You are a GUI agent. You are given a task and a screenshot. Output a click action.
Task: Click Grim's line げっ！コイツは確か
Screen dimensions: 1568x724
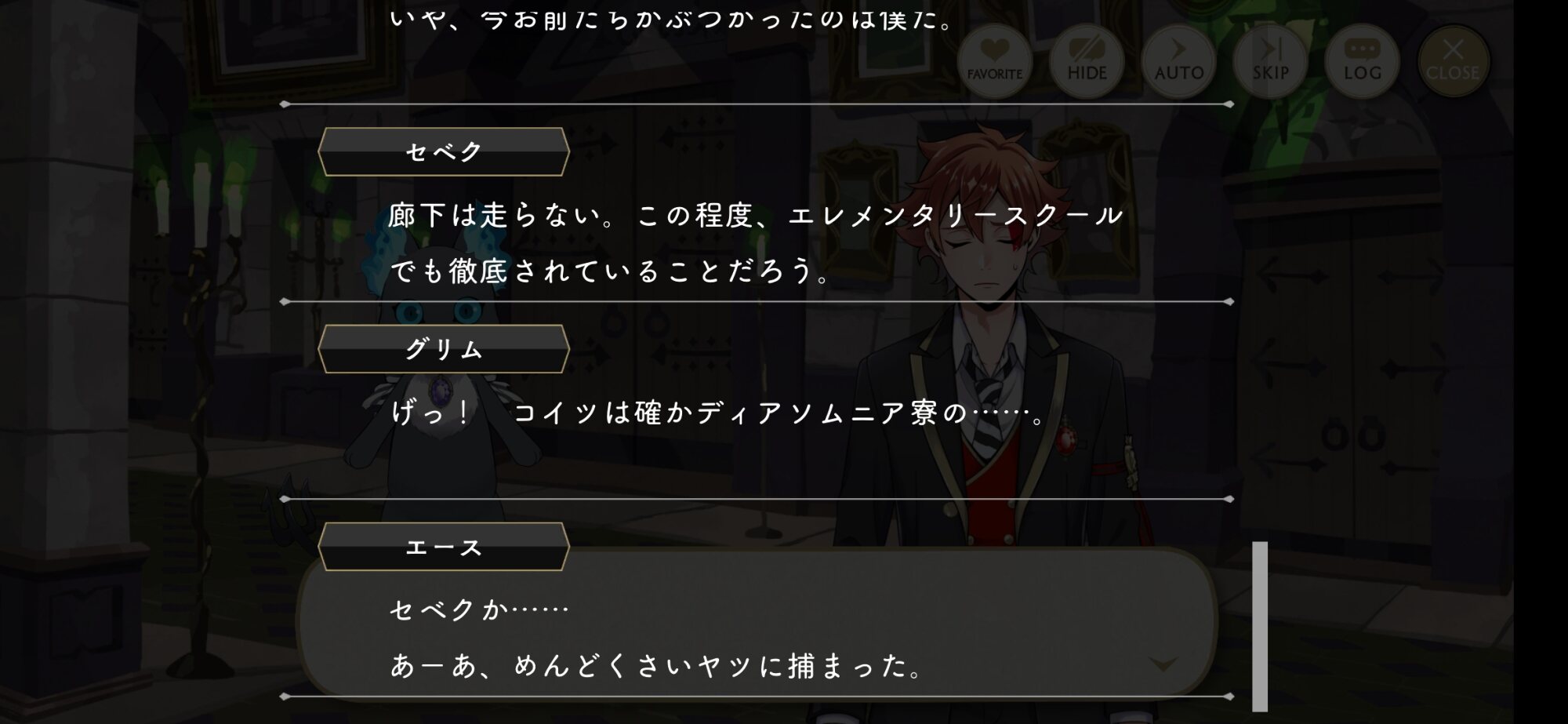[717, 413]
